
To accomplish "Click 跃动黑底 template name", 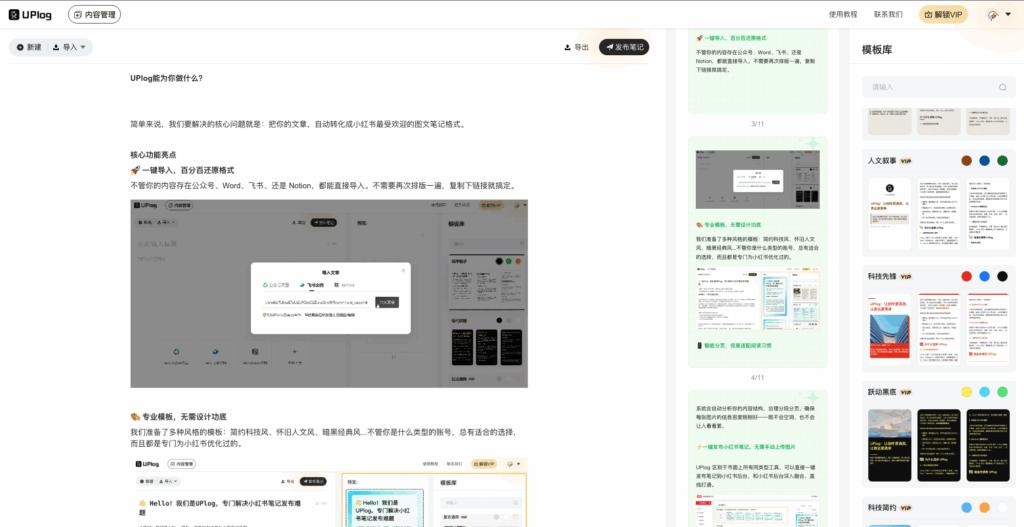I will click(x=882, y=392).
